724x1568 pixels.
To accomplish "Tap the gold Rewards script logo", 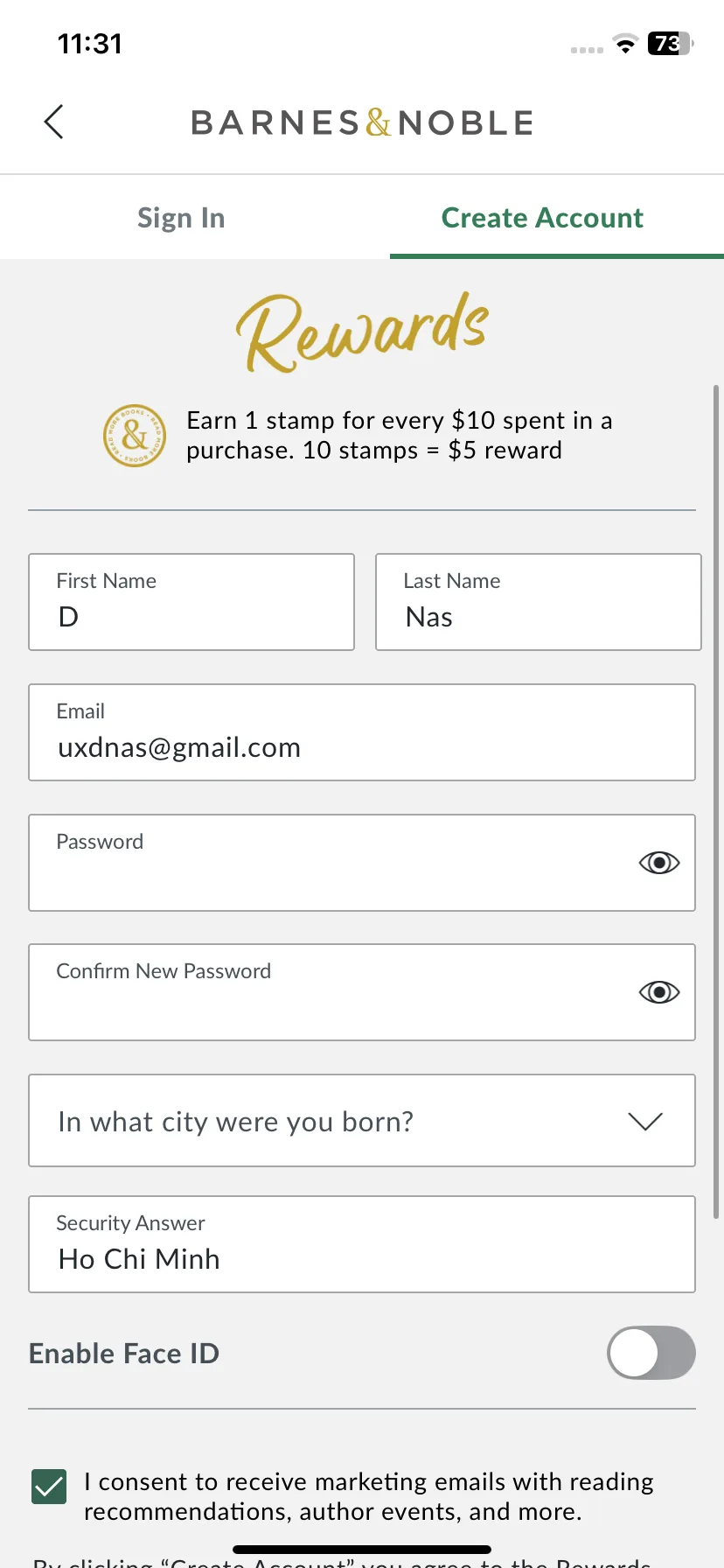I will (x=362, y=332).
